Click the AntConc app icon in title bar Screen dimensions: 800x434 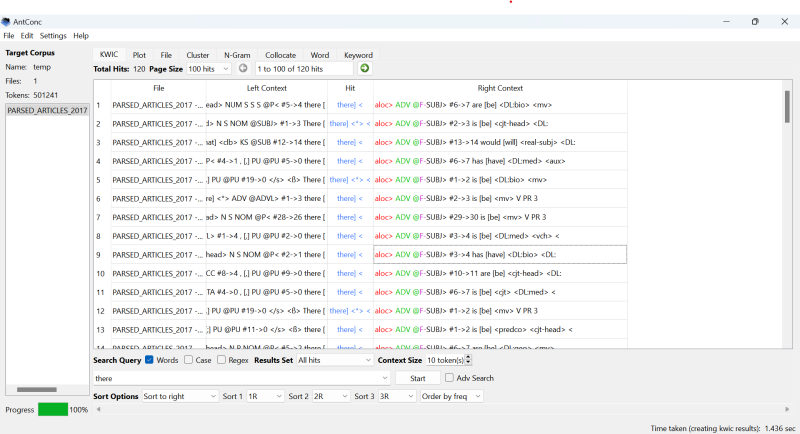tap(6, 21)
